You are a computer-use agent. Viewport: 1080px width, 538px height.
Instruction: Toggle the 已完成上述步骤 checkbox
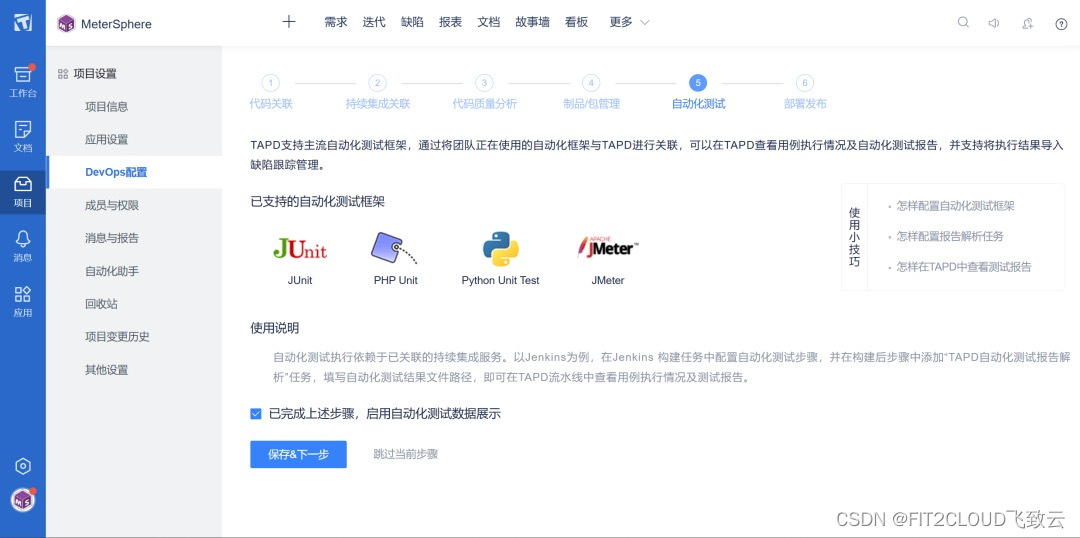point(256,414)
